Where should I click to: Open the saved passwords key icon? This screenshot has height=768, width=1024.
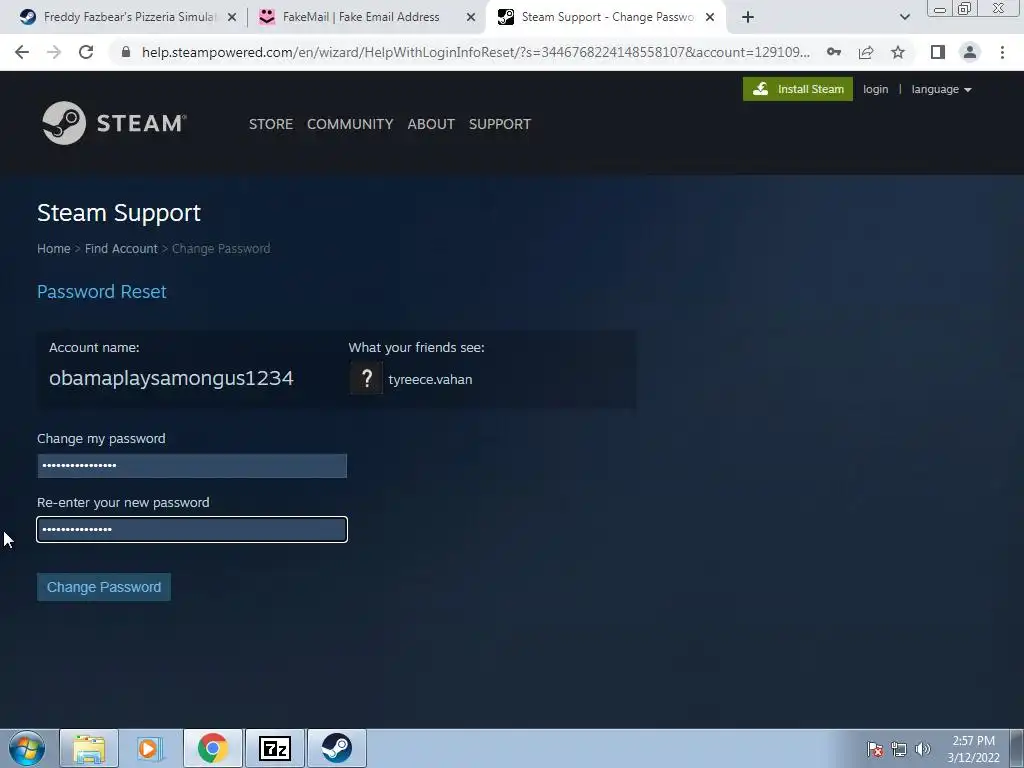pos(834,52)
